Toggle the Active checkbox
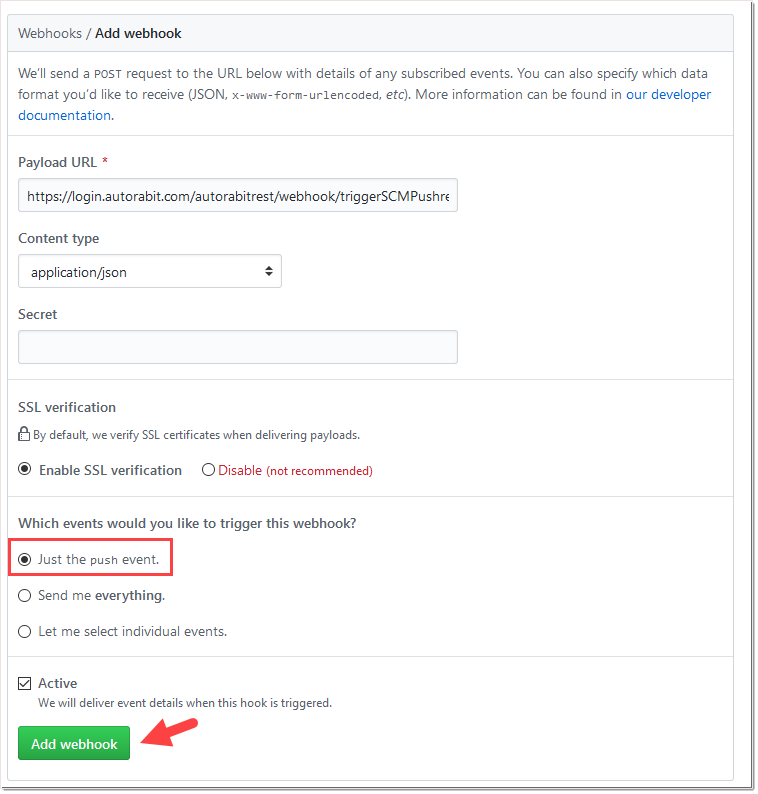This screenshot has width=758, height=794. [x=25, y=684]
